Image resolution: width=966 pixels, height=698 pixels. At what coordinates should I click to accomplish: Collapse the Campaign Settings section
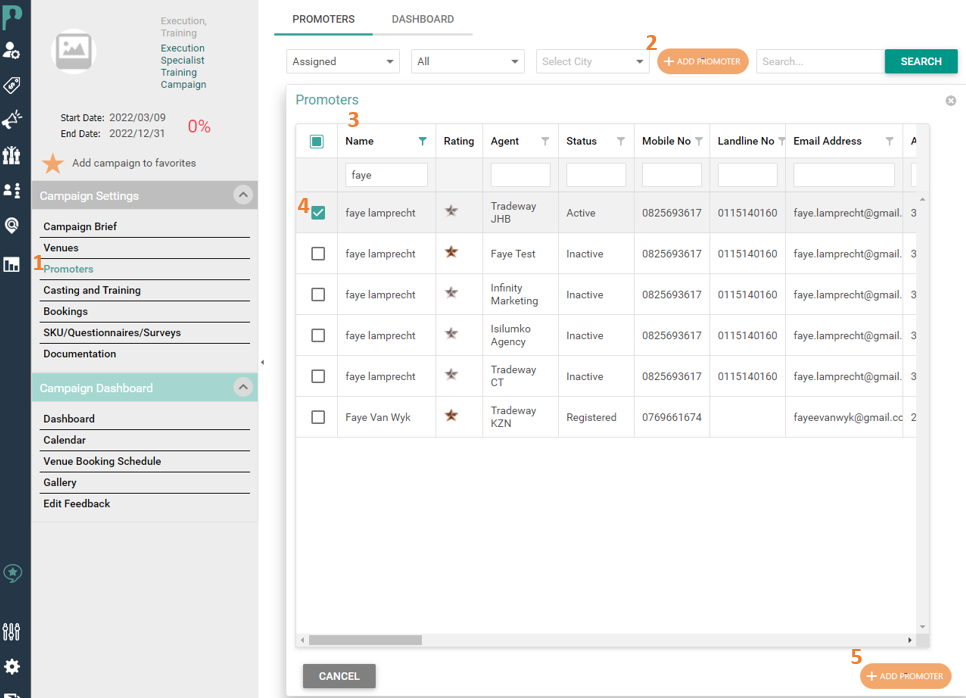[242, 195]
